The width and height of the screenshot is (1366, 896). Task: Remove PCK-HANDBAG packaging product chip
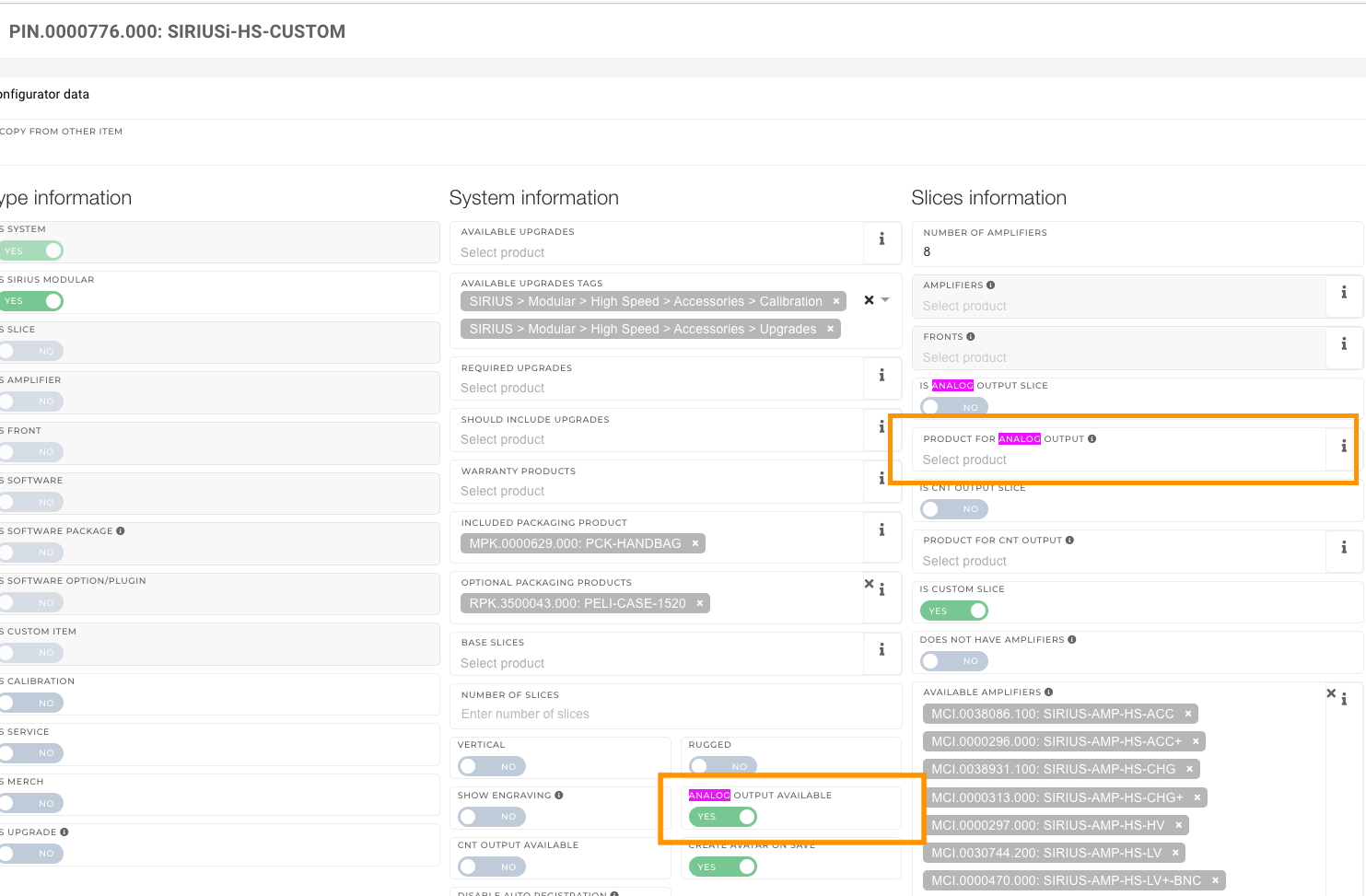click(695, 543)
